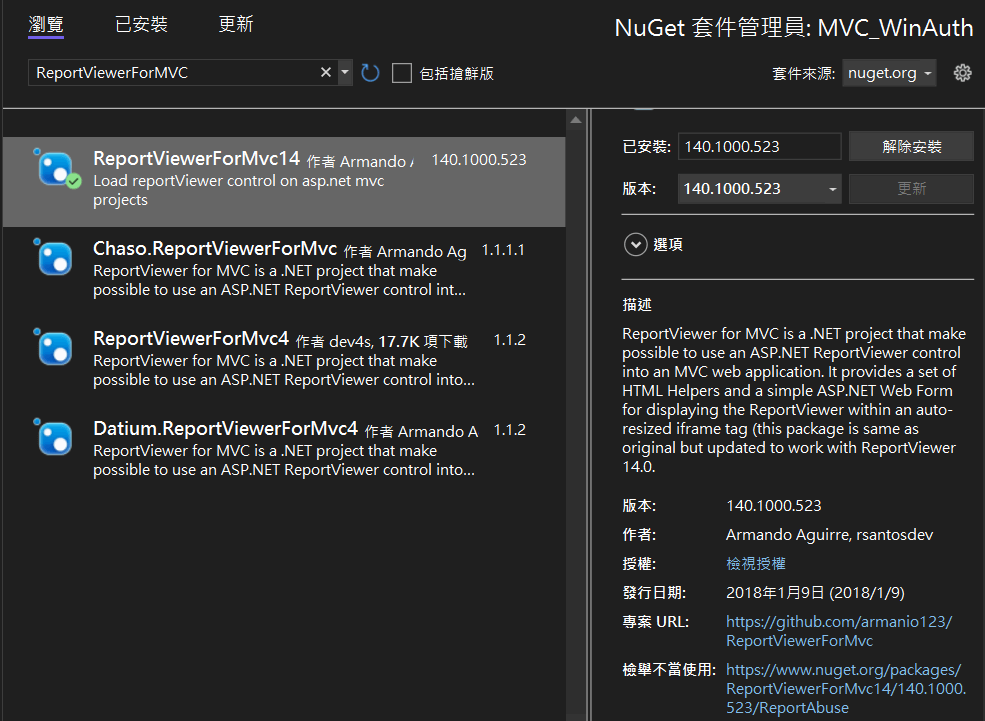Expand the 選項 options section
985x721 pixels.
tap(635, 245)
